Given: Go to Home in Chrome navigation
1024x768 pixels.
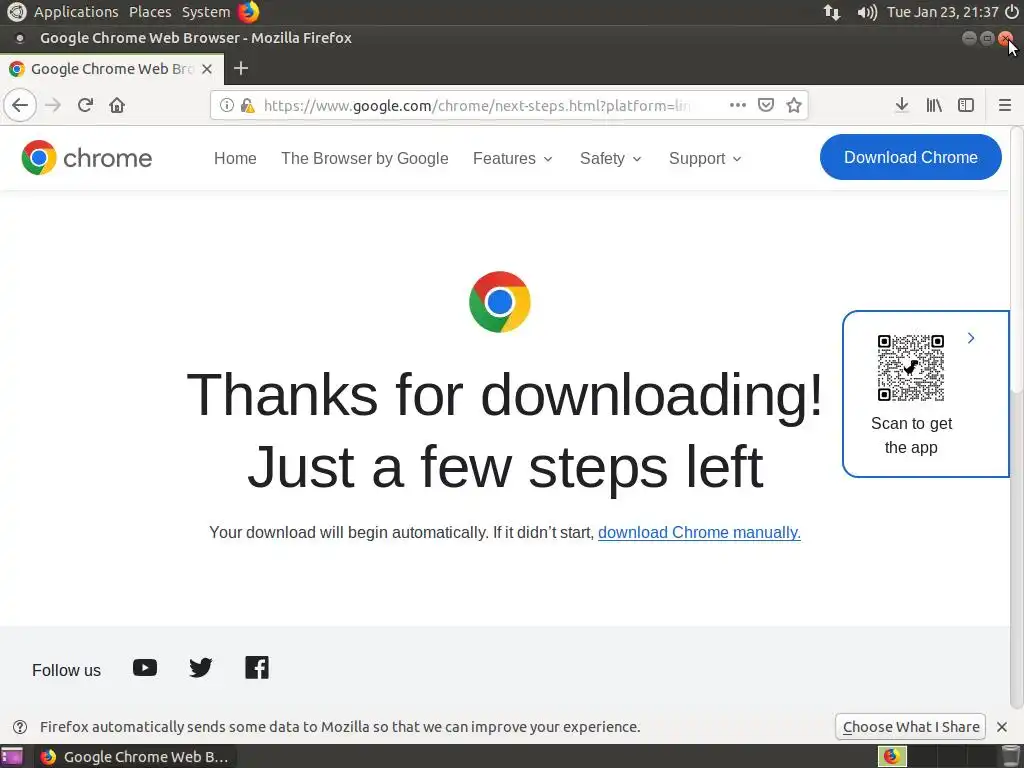Looking at the screenshot, I should point(235,158).
